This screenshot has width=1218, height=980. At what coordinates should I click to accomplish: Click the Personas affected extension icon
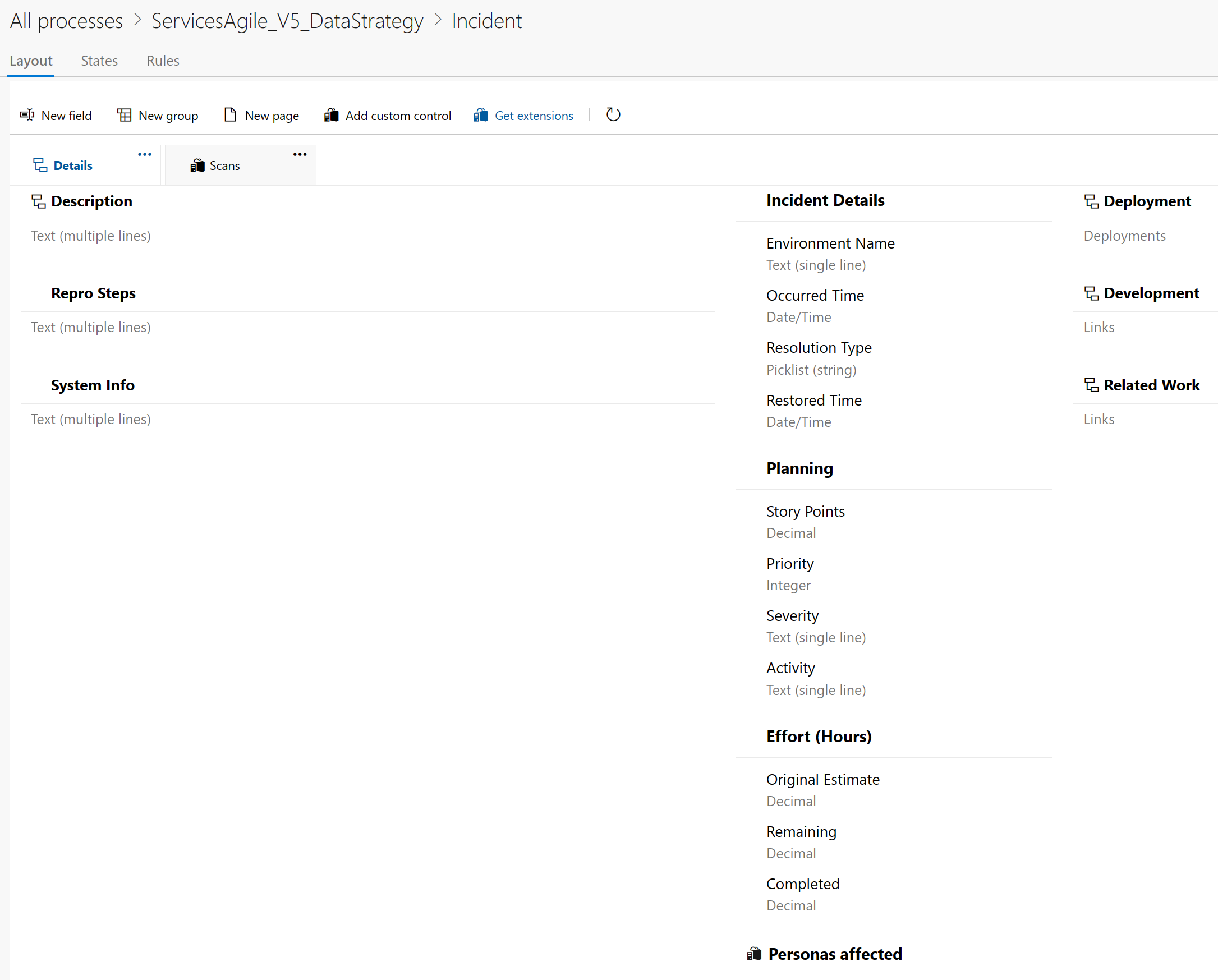(x=754, y=954)
